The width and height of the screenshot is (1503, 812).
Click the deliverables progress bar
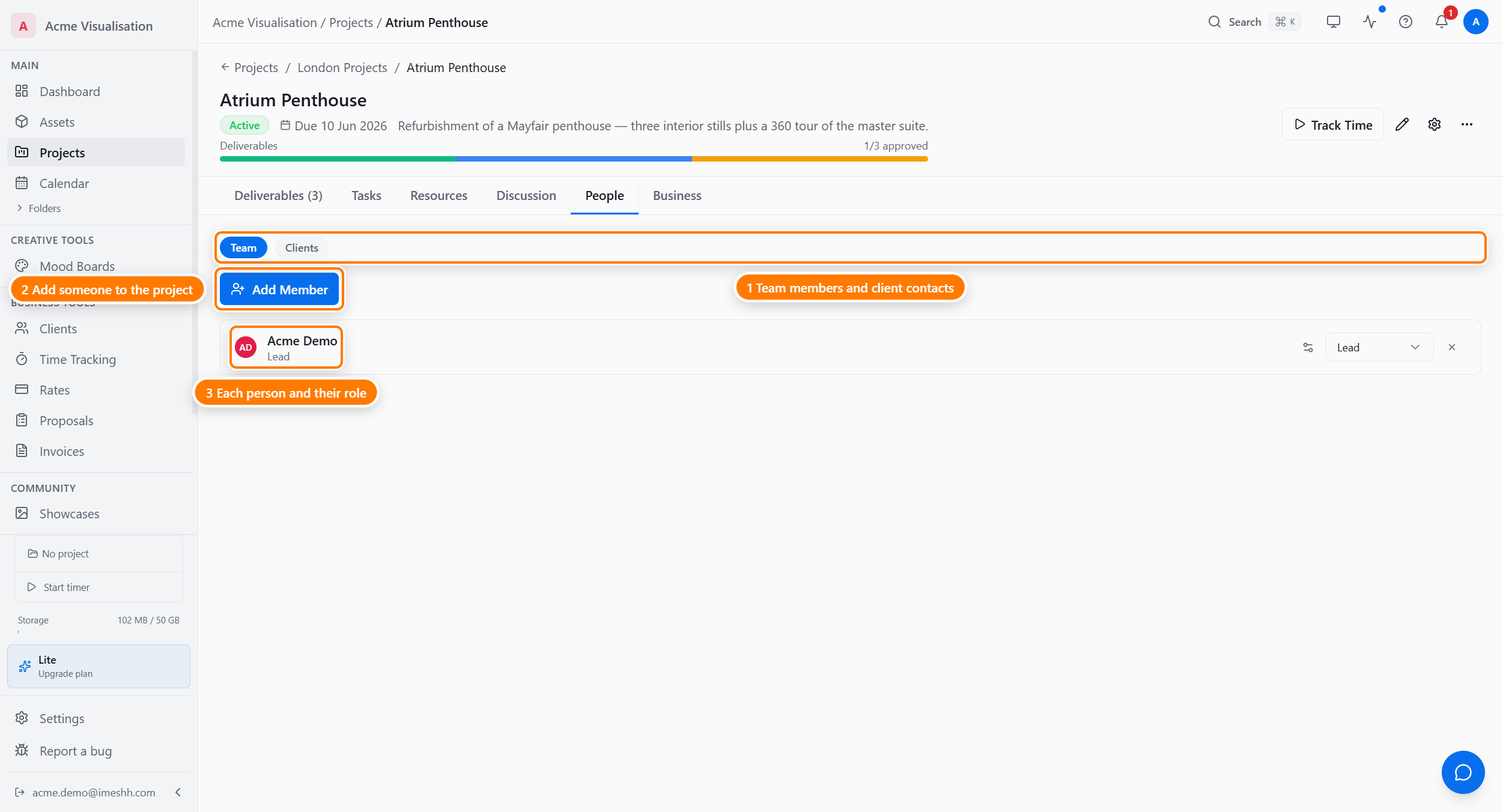[574, 159]
